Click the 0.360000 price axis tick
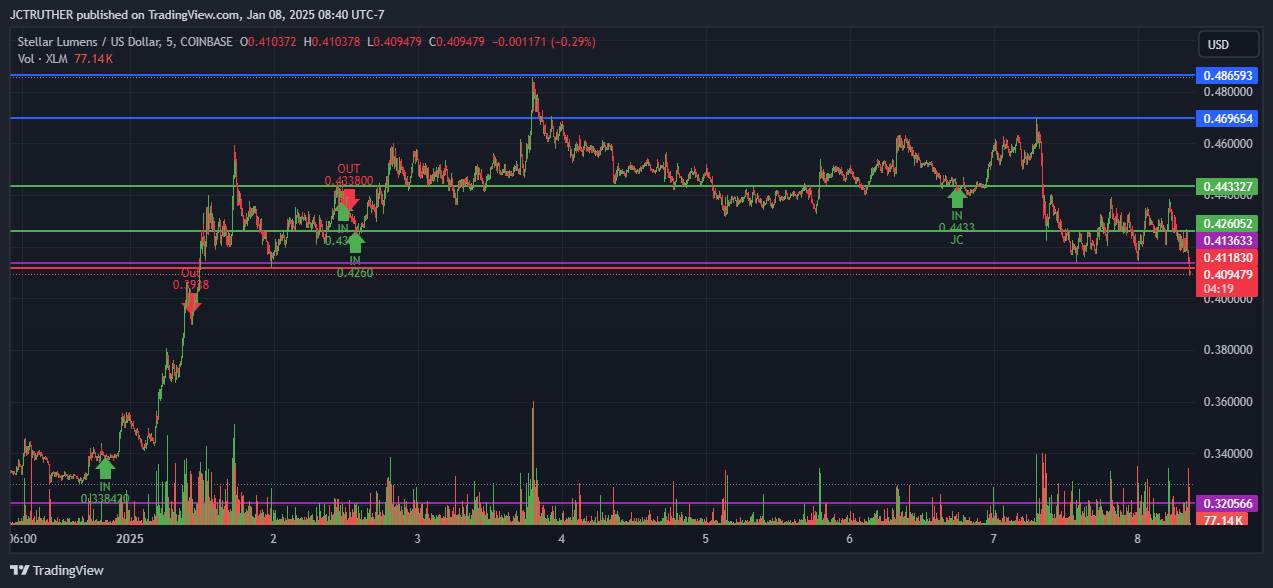 [1227, 402]
